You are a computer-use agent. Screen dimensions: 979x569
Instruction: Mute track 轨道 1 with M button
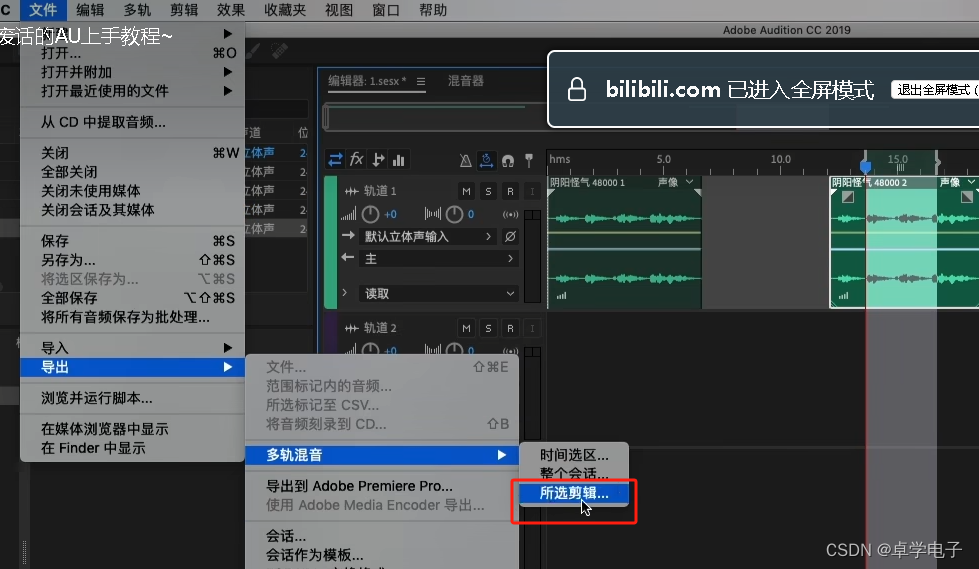coord(466,191)
